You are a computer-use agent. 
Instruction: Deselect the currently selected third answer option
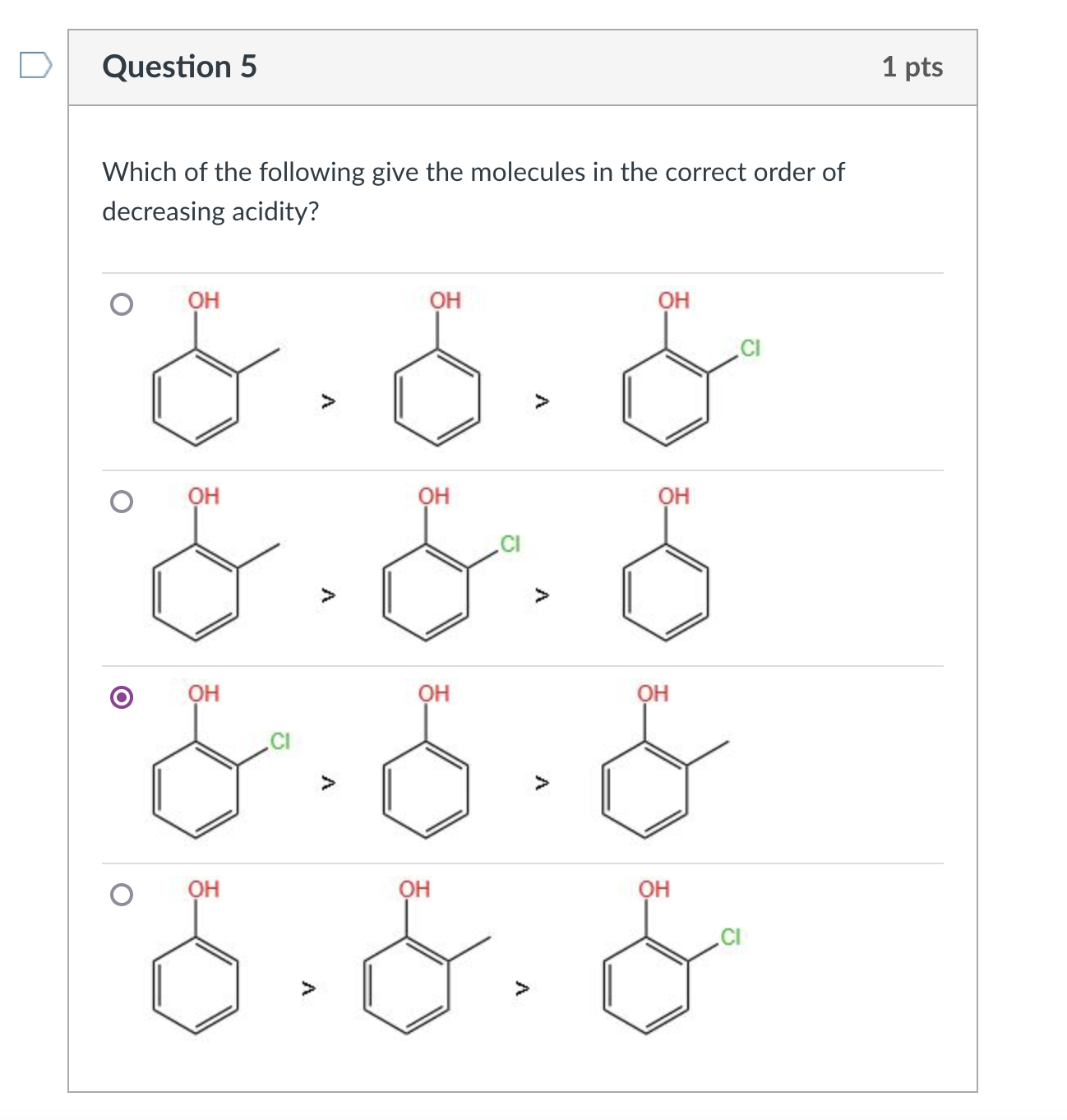tap(122, 697)
